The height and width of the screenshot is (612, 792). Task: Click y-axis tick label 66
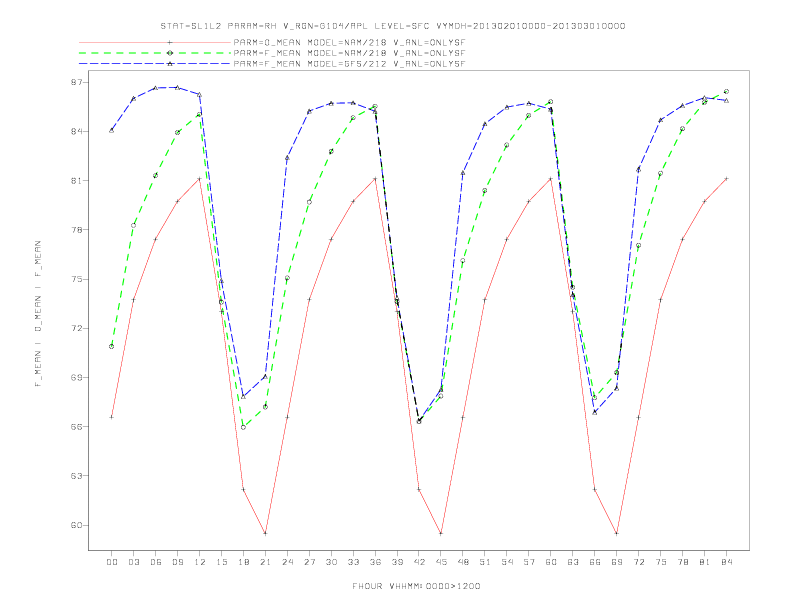77,427
